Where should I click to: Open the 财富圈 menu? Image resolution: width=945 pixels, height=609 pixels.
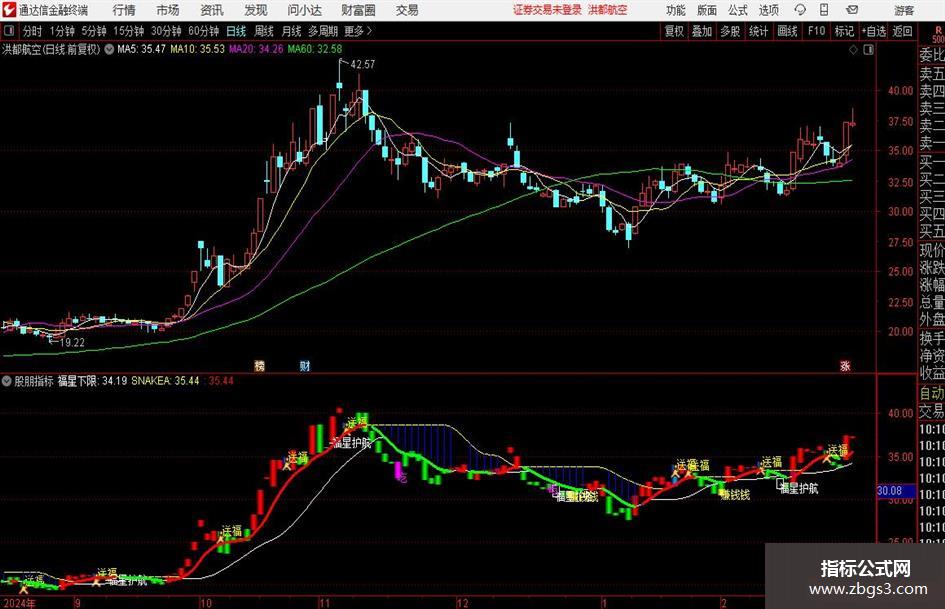[x=358, y=10]
